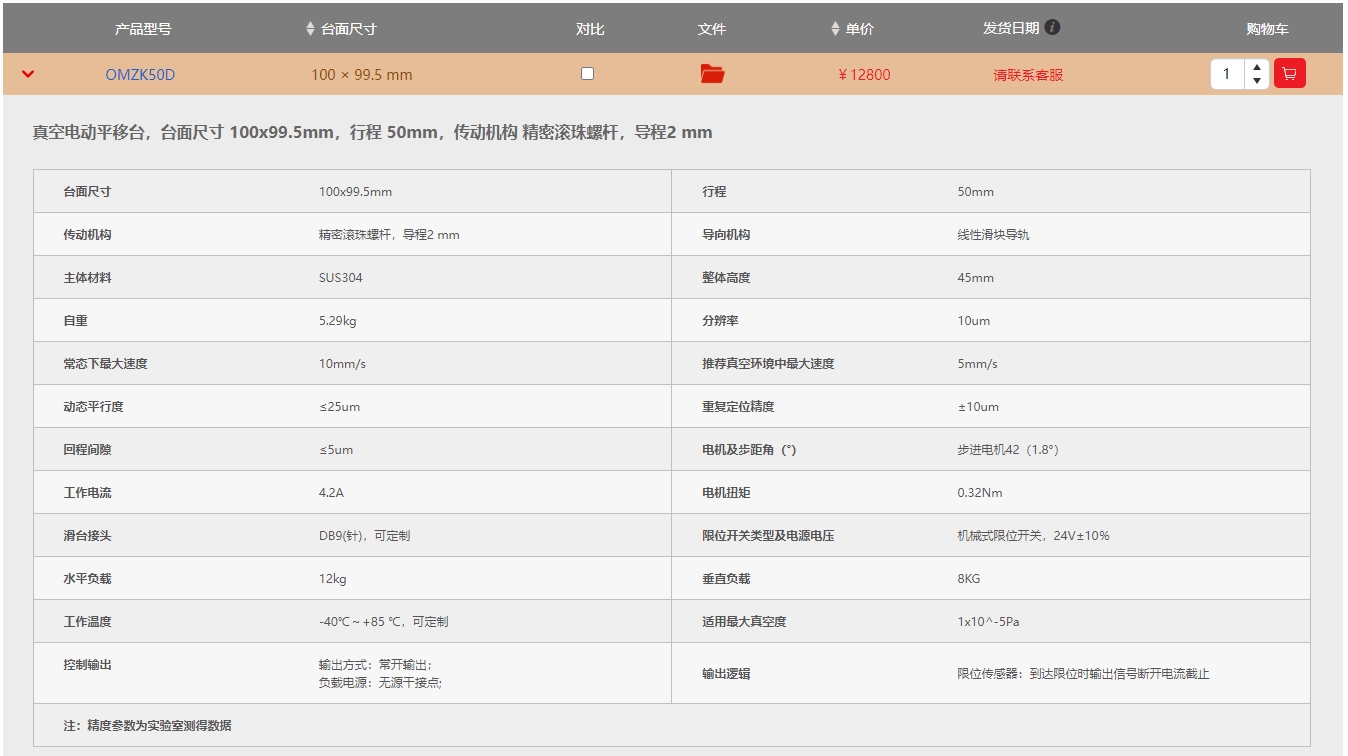The image size is (1348, 756).
Task: Click the 发货日期 header label
Action: point(1011,28)
